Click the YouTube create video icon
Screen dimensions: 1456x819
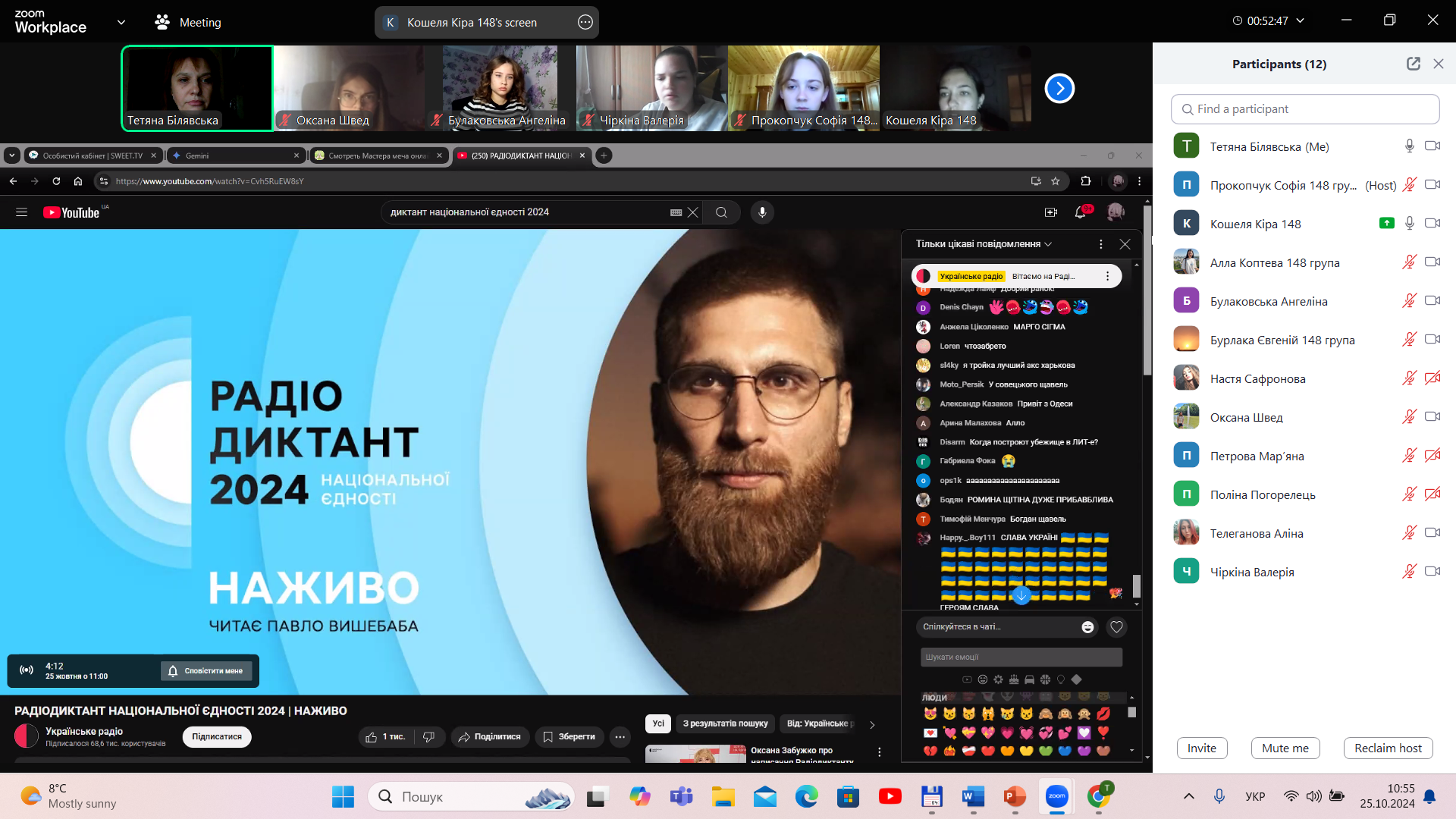pos(1050,212)
